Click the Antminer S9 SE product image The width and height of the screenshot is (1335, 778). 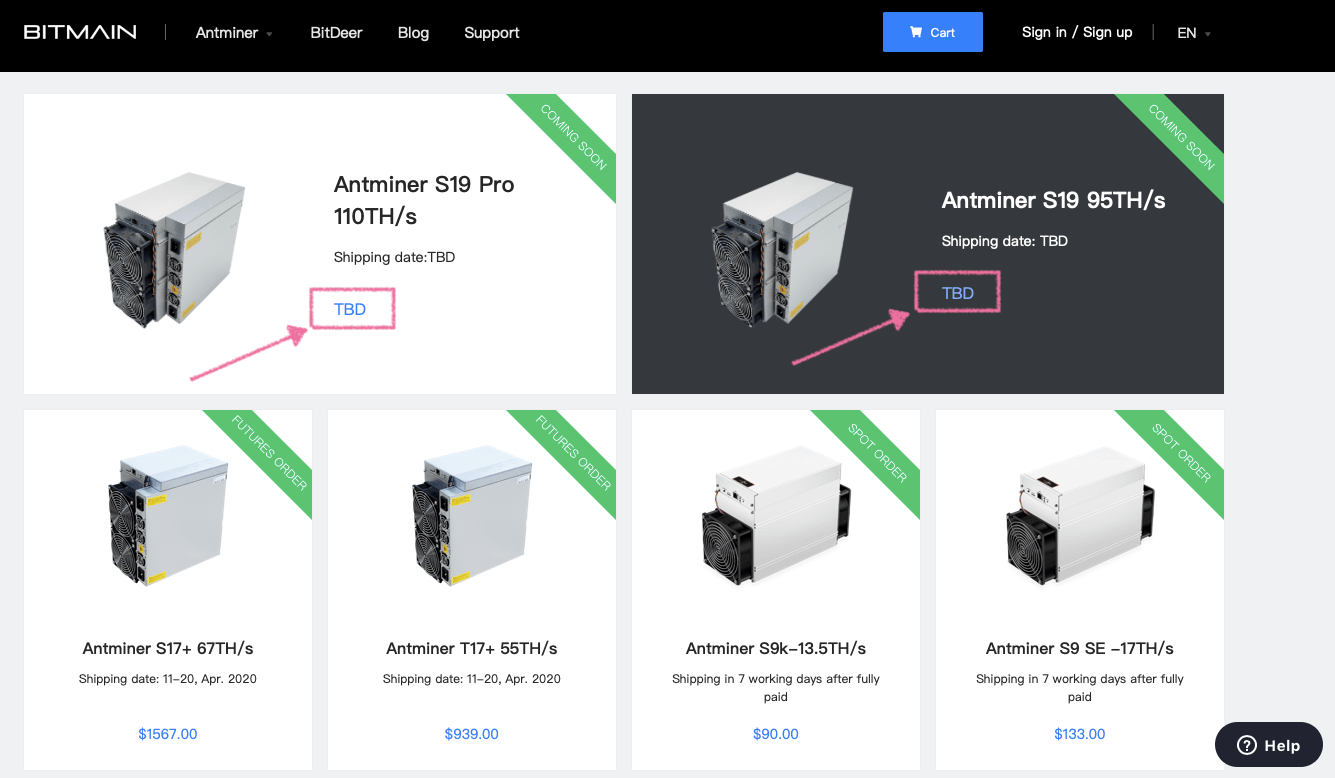pos(1080,516)
